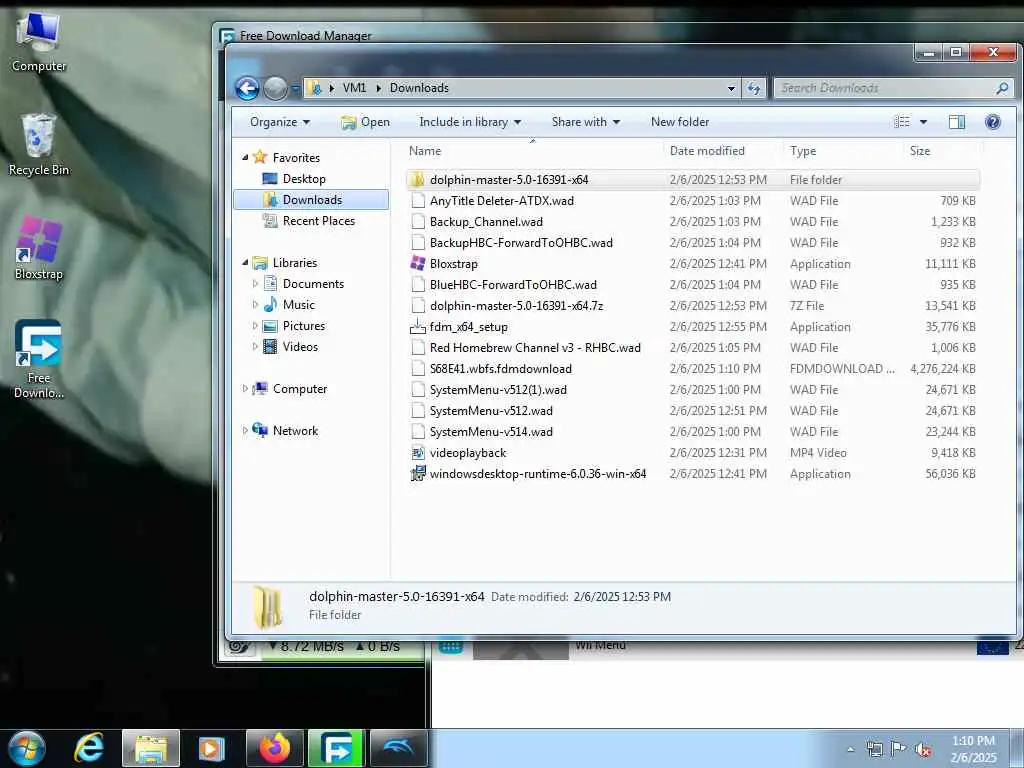
Task: Open the Share with menu
Action: pos(586,122)
